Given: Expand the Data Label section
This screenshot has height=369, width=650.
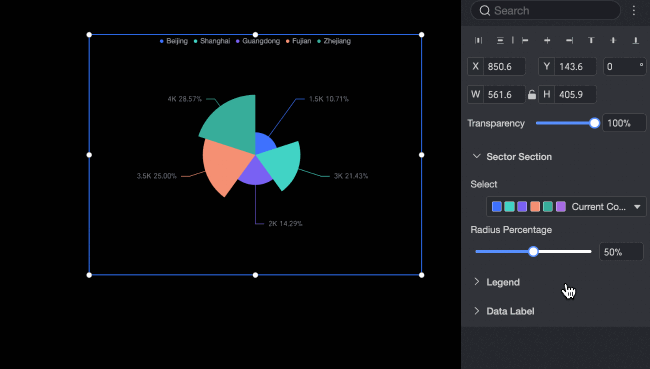Looking at the screenshot, I should 477,311.
